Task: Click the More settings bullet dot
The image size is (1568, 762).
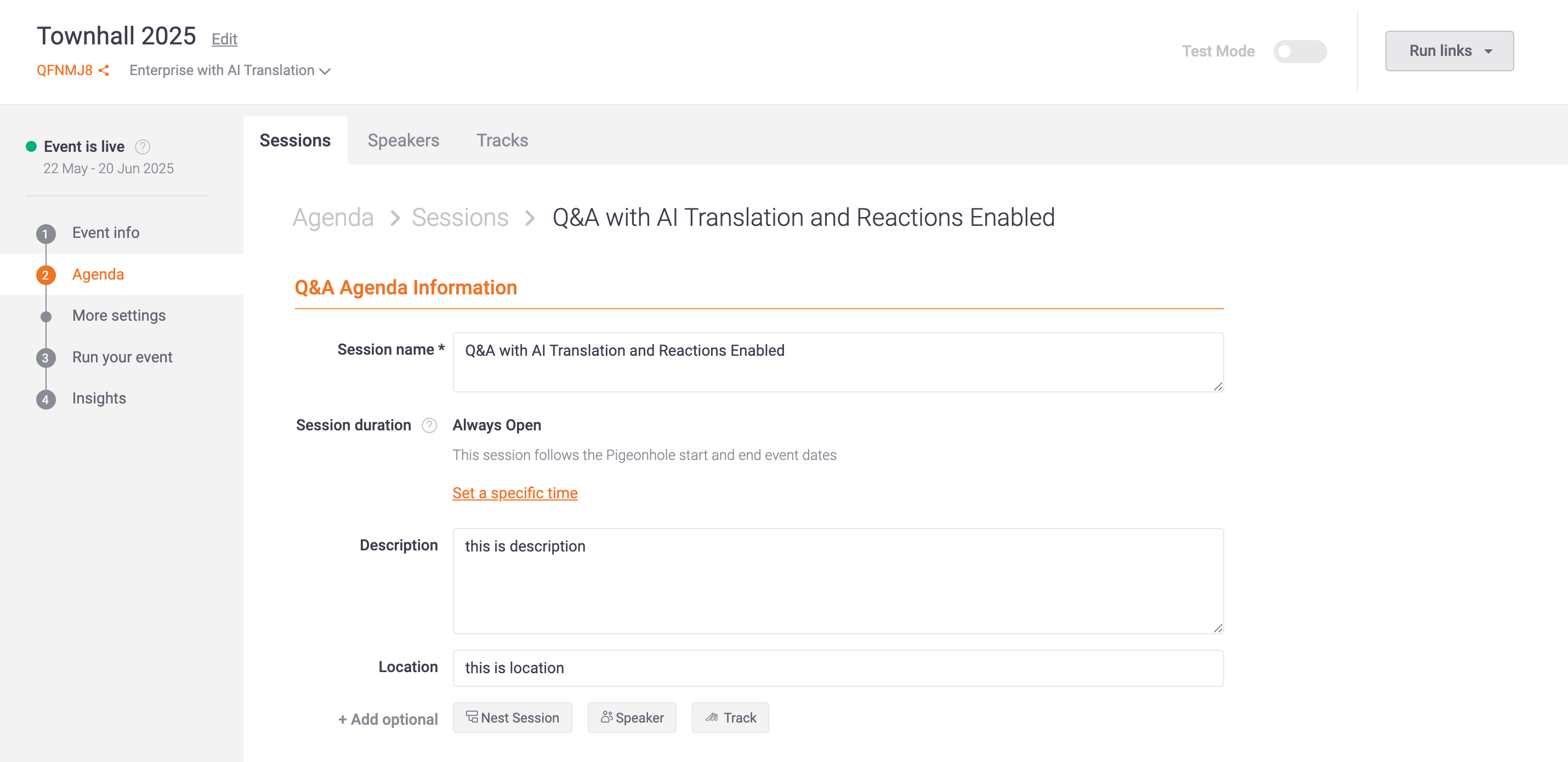Action: pyautogui.click(x=46, y=316)
